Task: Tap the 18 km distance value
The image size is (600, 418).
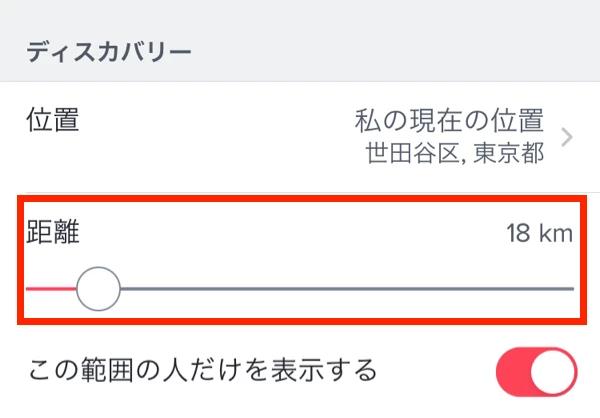Action: pyautogui.click(x=539, y=235)
